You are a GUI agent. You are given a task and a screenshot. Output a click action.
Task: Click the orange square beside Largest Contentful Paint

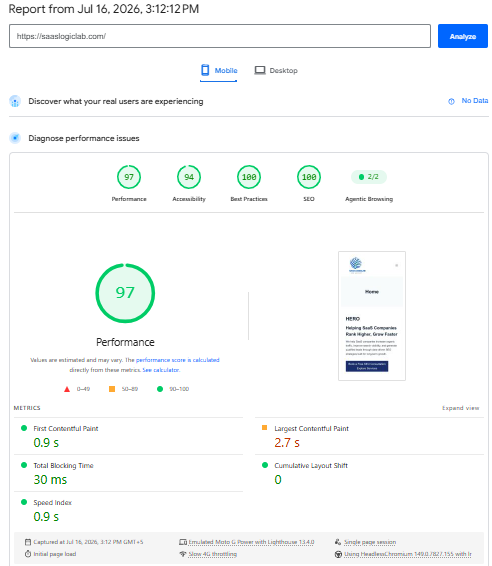point(265,428)
